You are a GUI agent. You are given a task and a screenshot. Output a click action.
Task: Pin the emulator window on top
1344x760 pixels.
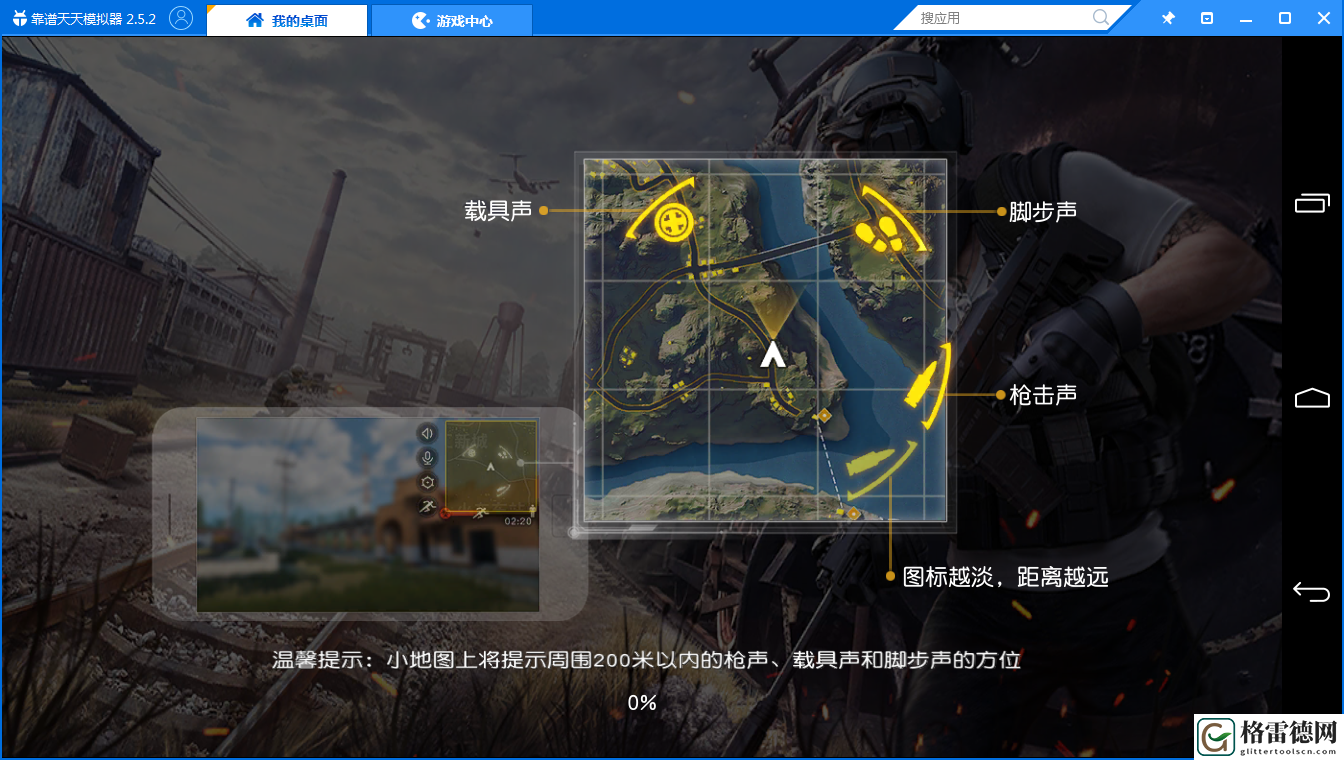[1168, 18]
